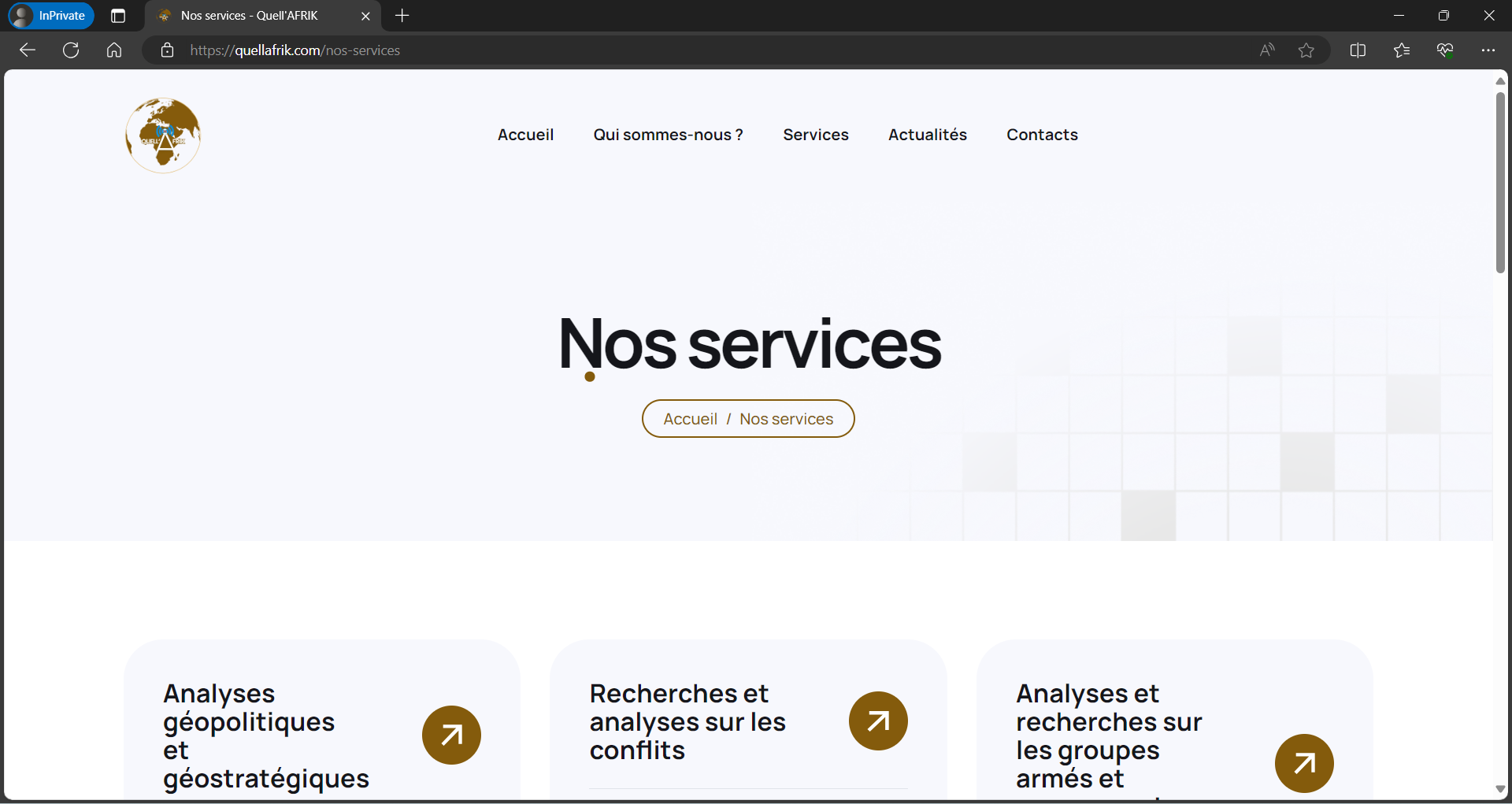
Task: Open Settings and more ellipsis menu
Action: coord(1488,50)
